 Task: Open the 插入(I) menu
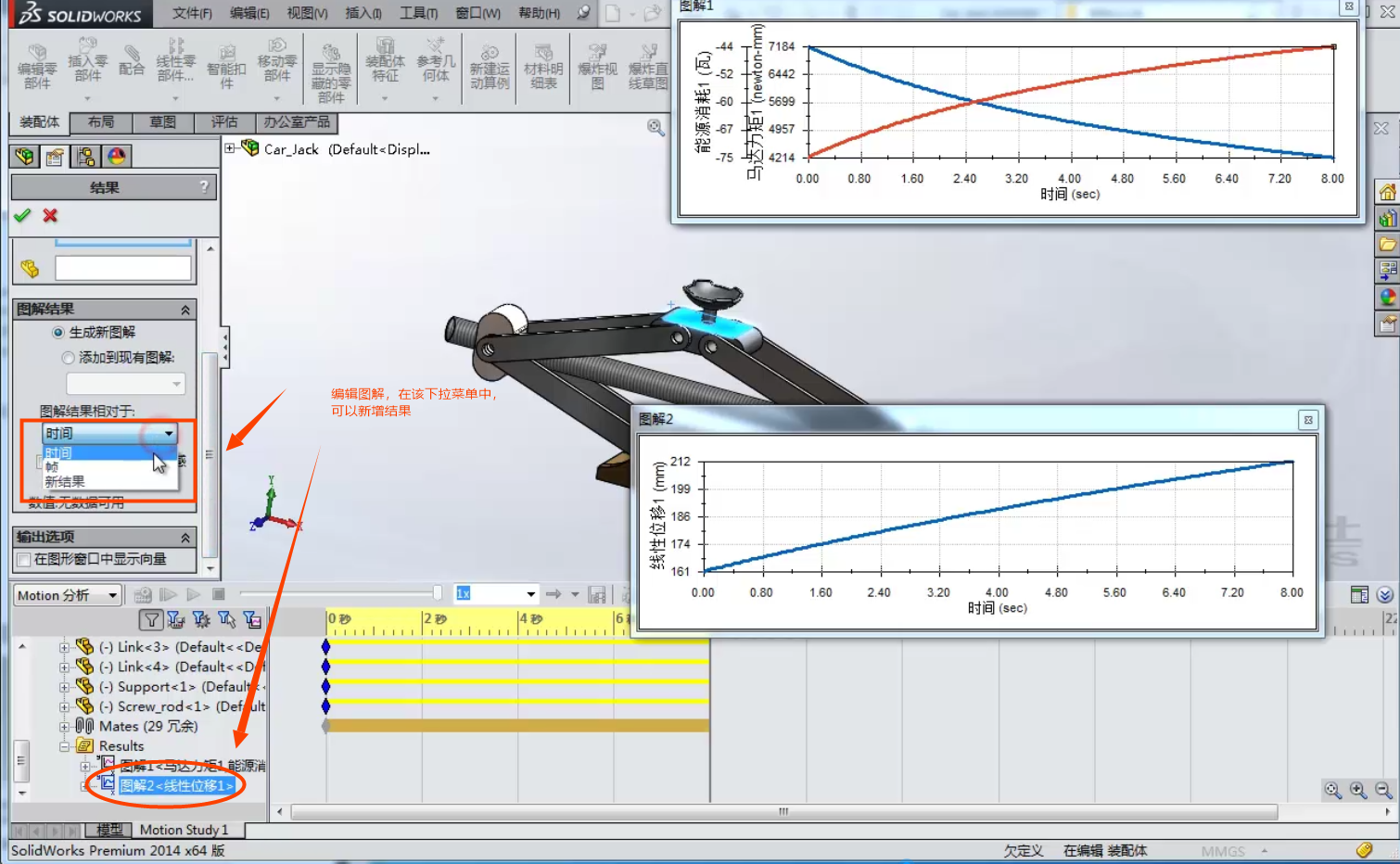coord(362,13)
